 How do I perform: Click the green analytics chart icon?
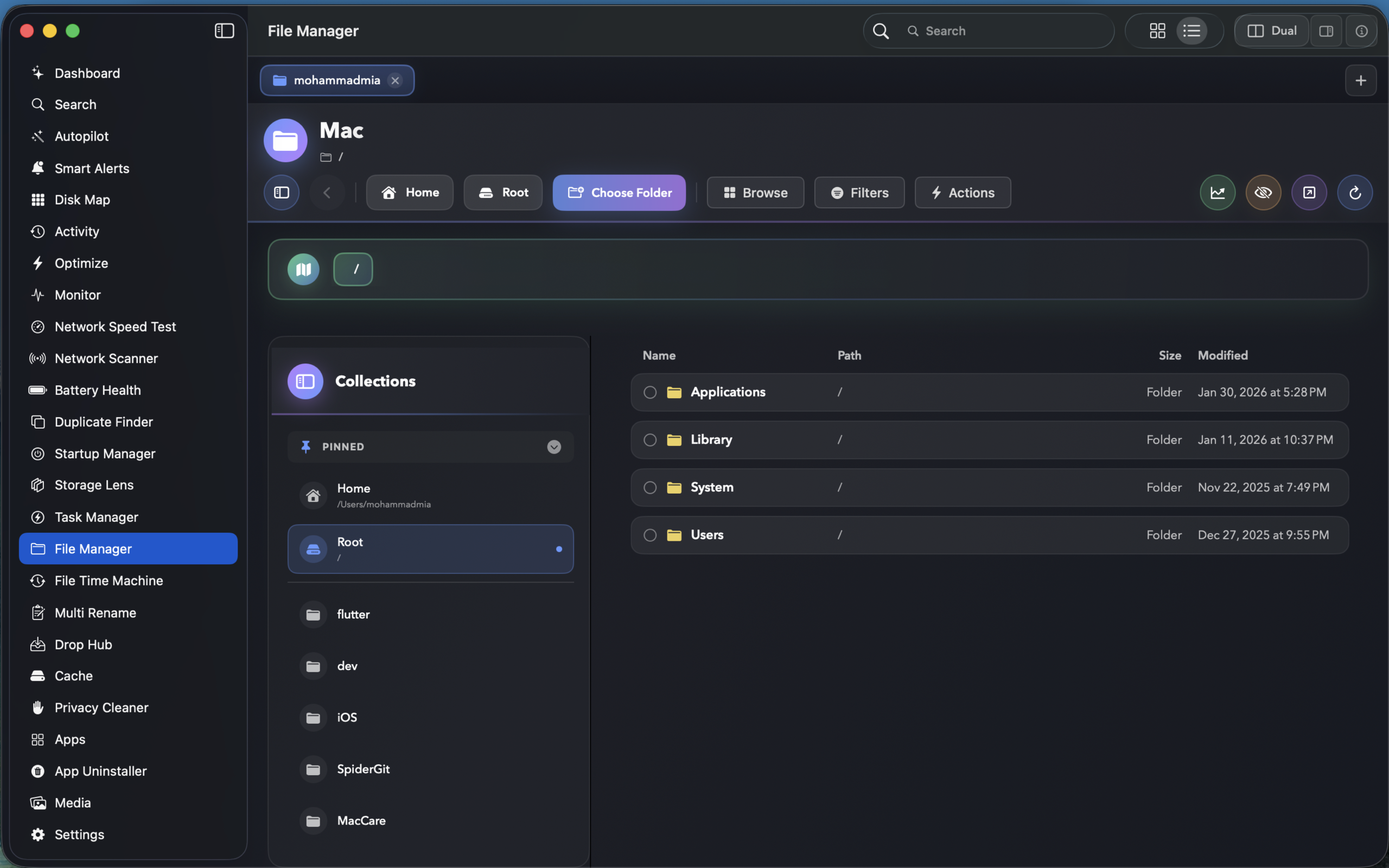tap(1218, 192)
